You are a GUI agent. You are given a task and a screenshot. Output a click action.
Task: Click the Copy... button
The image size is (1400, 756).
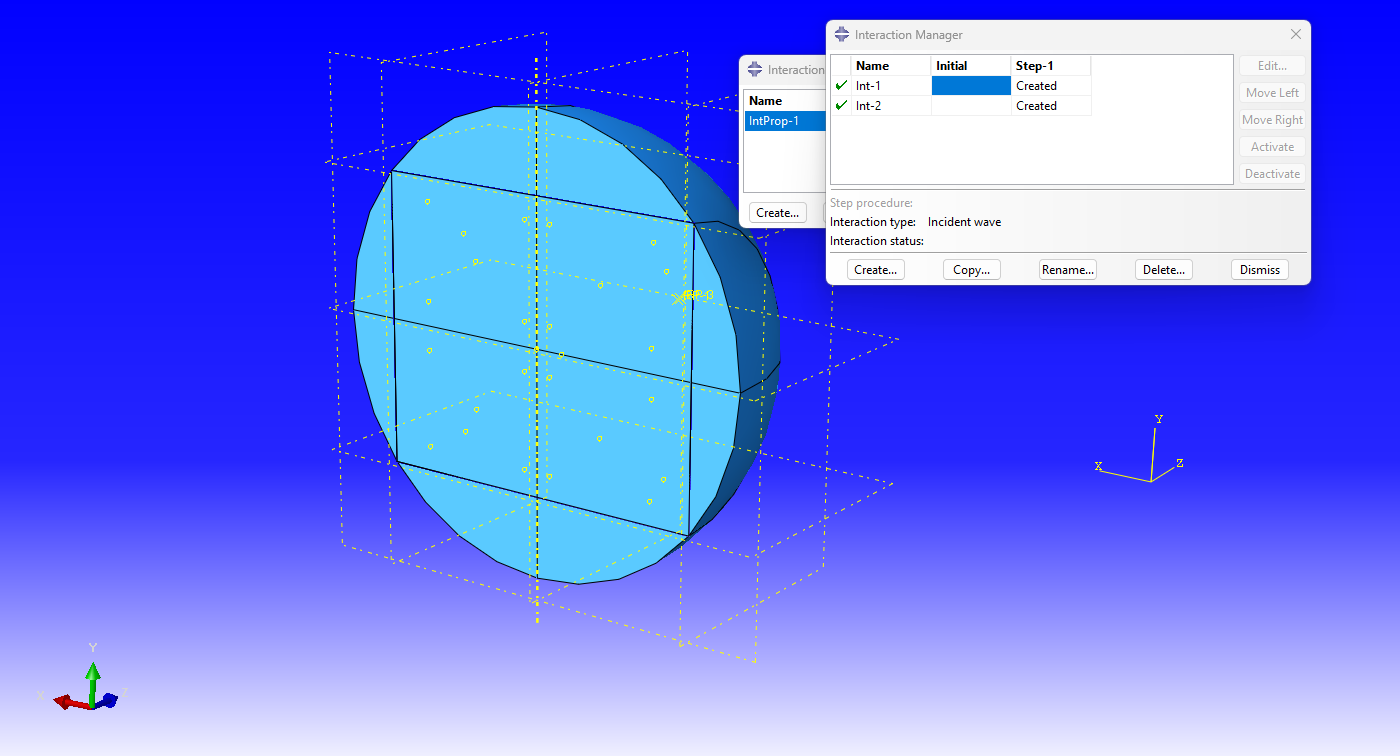pyautogui.click(x=972, y=270)
